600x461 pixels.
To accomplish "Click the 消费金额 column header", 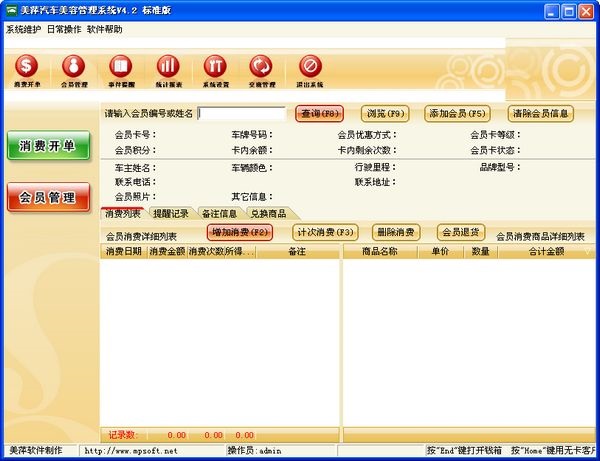I will point(167,251).
